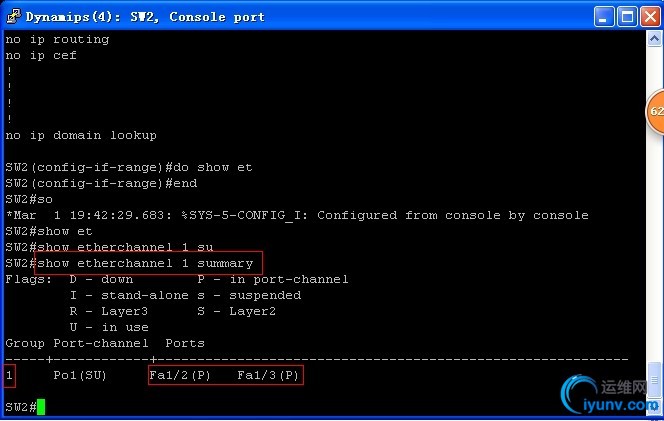This screenshot has height=421, width=664.
Task: Minimize the Dynamips SW2 console window
Action: tap(604, 17)
